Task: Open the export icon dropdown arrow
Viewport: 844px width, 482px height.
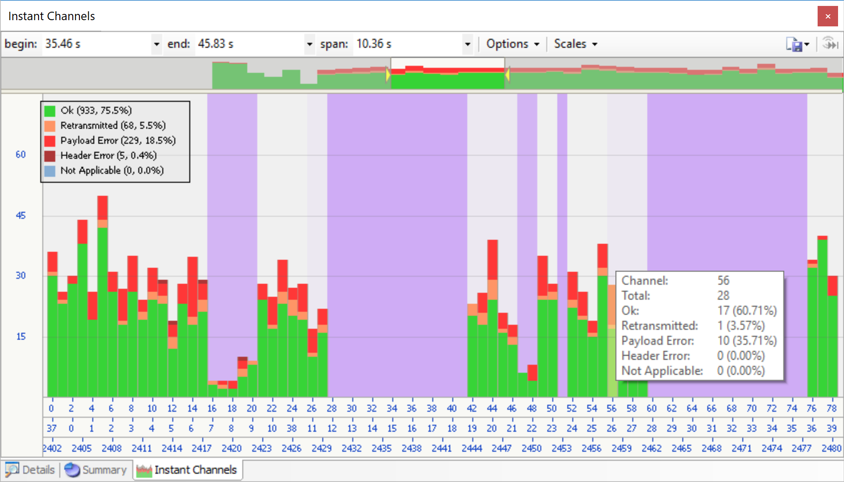Action: pos(807,45)
